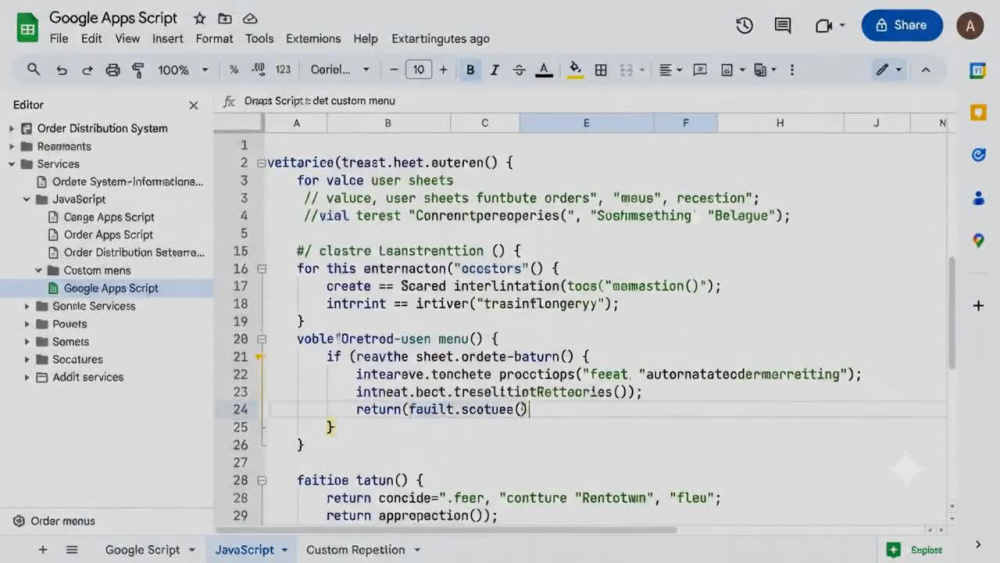
Task: Click the vertical scrollbar thumb
Action: pyautogui.click(x=951, y=312)
